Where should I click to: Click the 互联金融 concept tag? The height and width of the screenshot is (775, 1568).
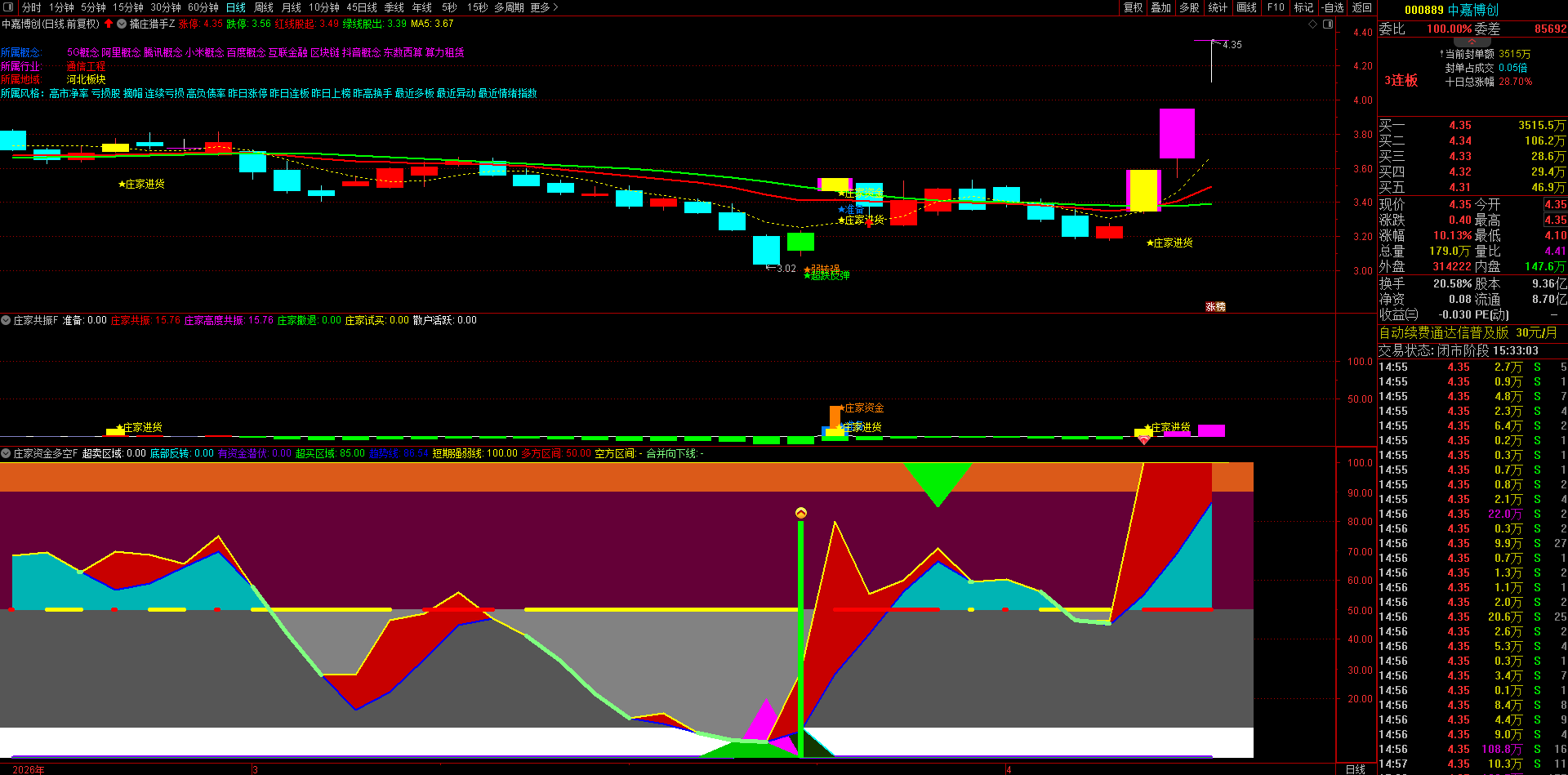click(x=287, y=52)
